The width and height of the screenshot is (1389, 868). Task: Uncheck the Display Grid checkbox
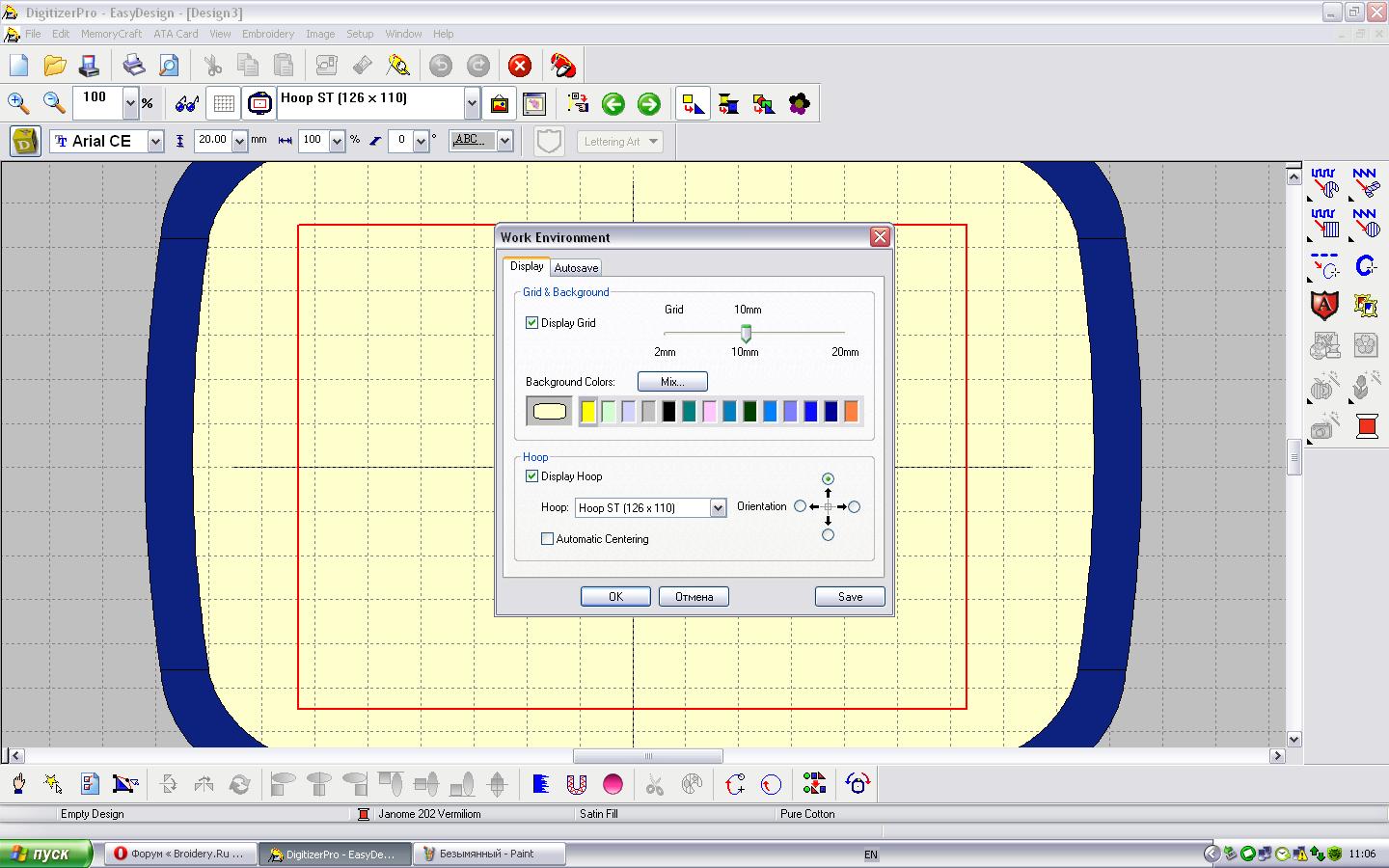click(x=531, y=323)
